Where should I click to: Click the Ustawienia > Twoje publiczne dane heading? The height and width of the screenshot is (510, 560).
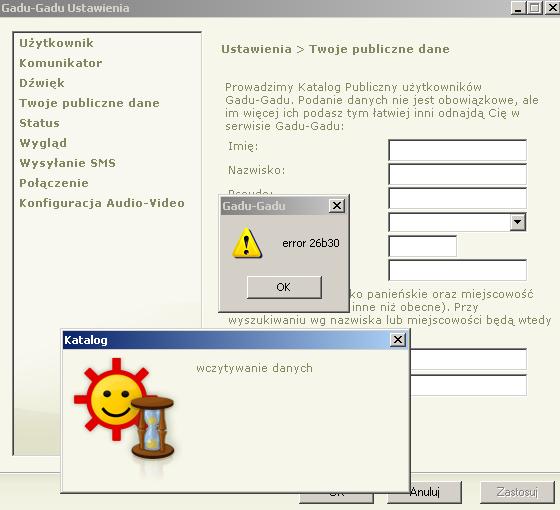coord(335,49)
